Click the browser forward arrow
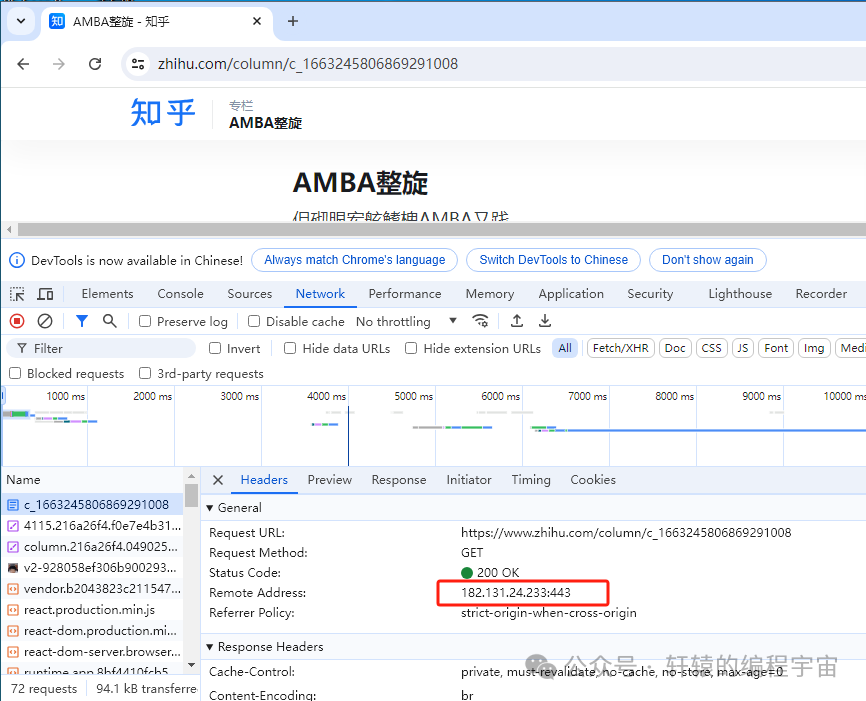 click(59, 64)
